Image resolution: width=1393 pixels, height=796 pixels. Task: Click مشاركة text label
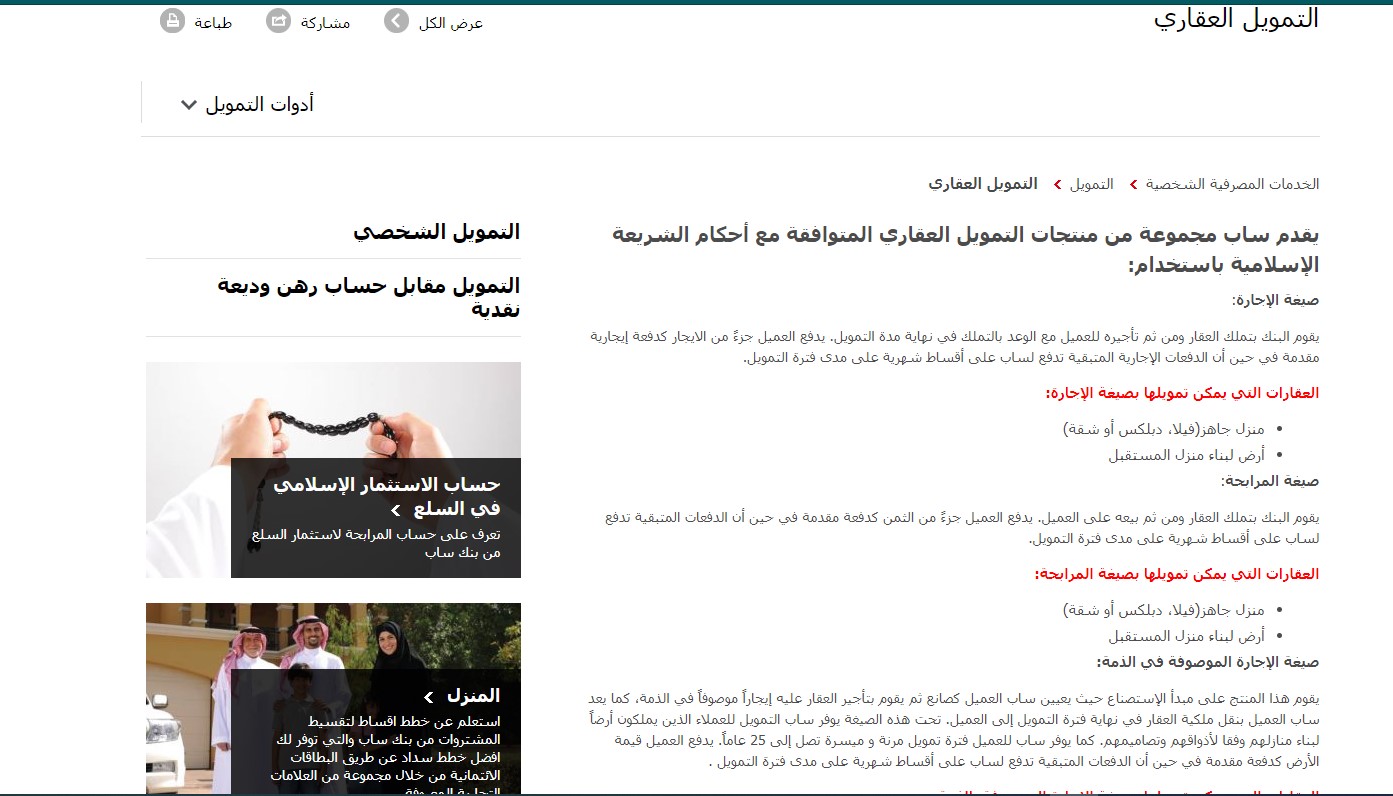(325, 22)
